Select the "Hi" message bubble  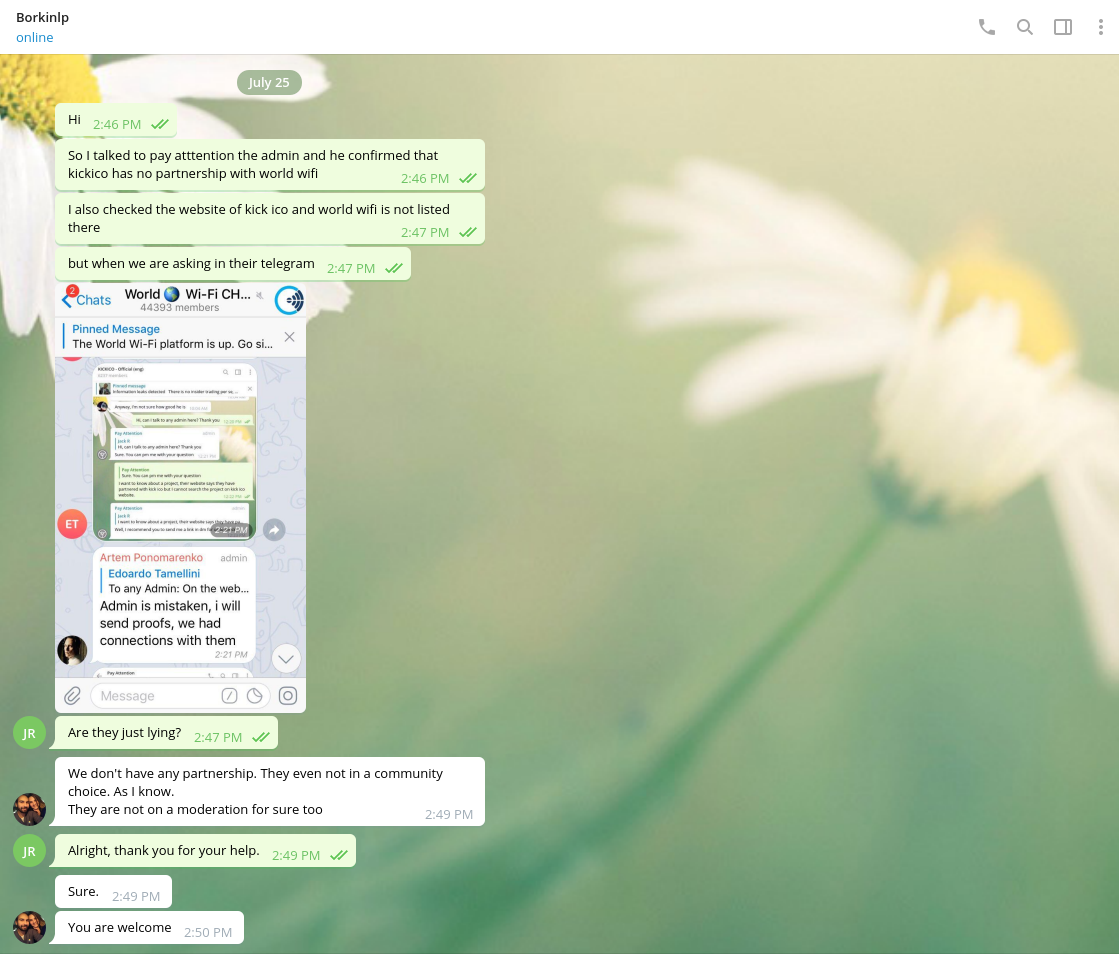click(116, 120)
